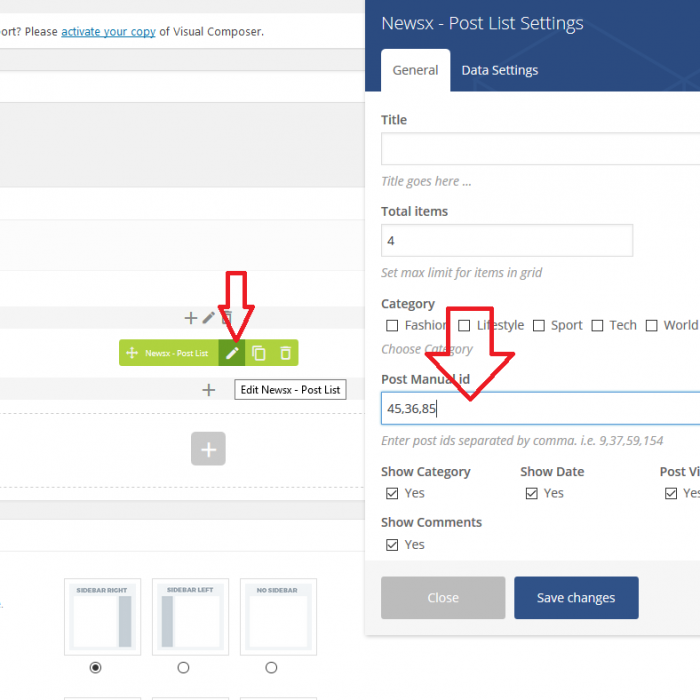Tick the Sport category checkbox
The image size is (700, 700).
[539, 325]
